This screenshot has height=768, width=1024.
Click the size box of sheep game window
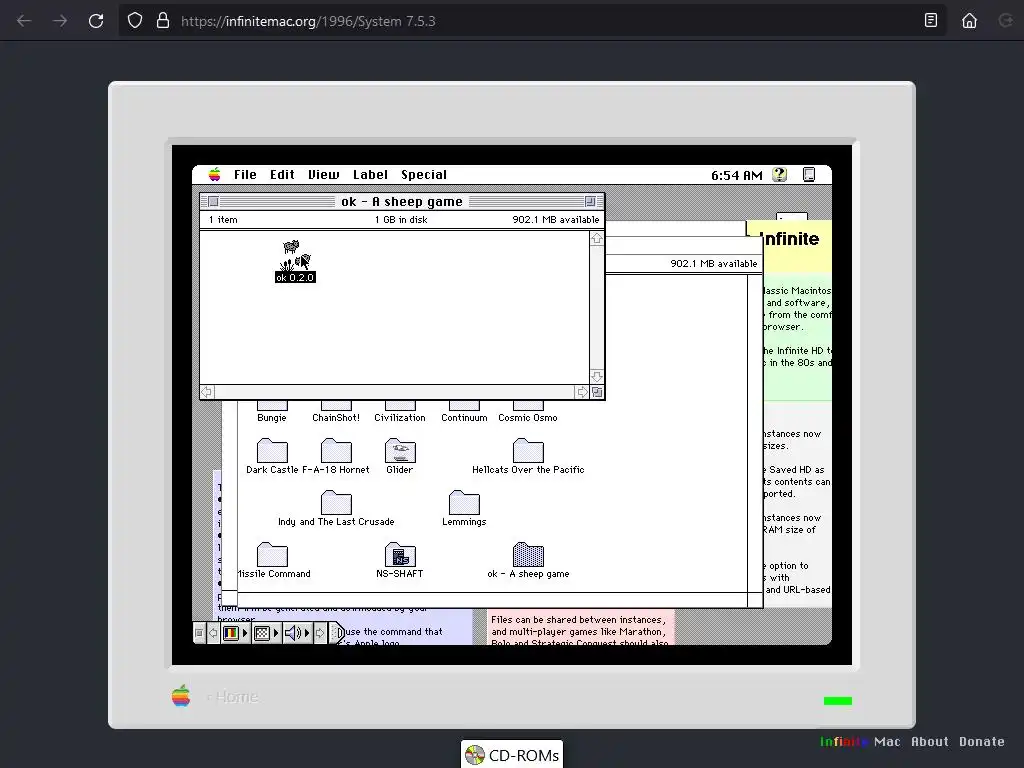(x=597, y=392)
